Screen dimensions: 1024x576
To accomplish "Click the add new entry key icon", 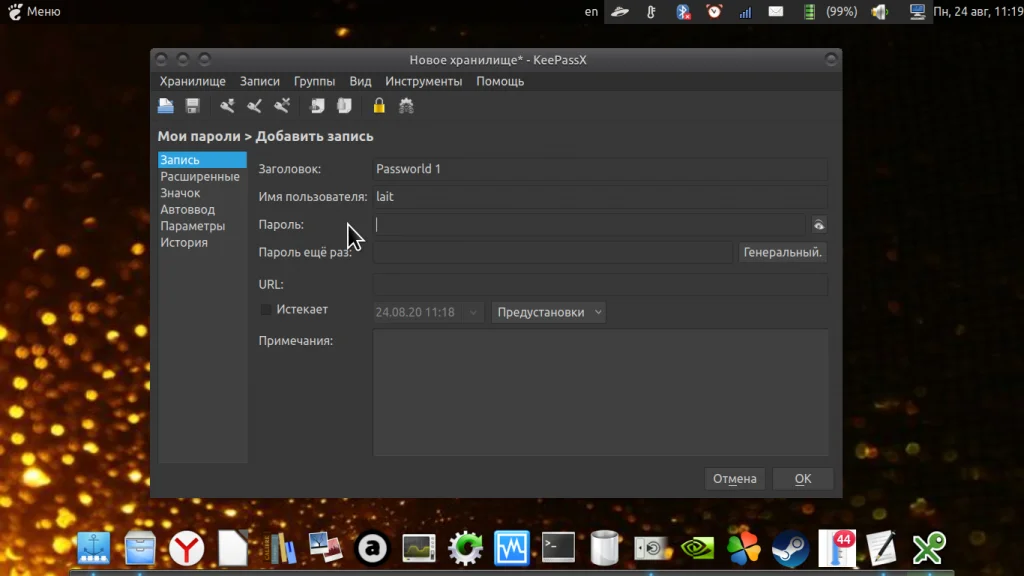I will pos(227,106).
